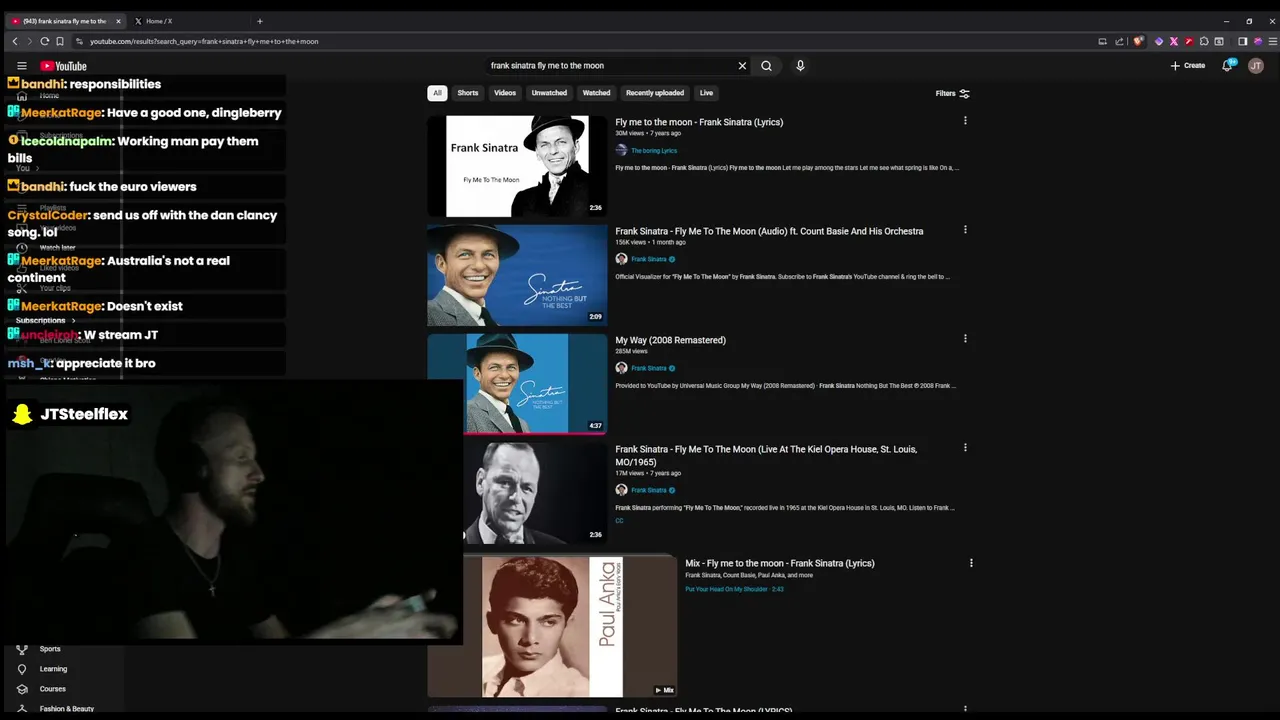Expand the Subscriptions section chevron
The width and height of the screenshot is (1280, 720).
point(73,321)
